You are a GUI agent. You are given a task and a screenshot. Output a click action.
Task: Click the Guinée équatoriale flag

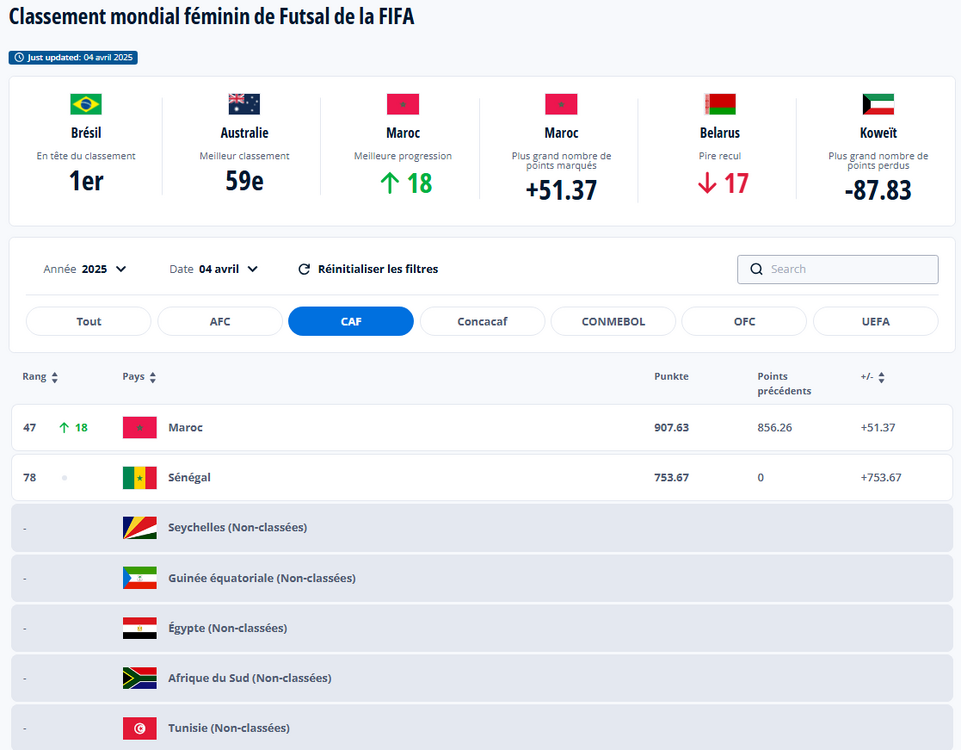click(140, 578)
